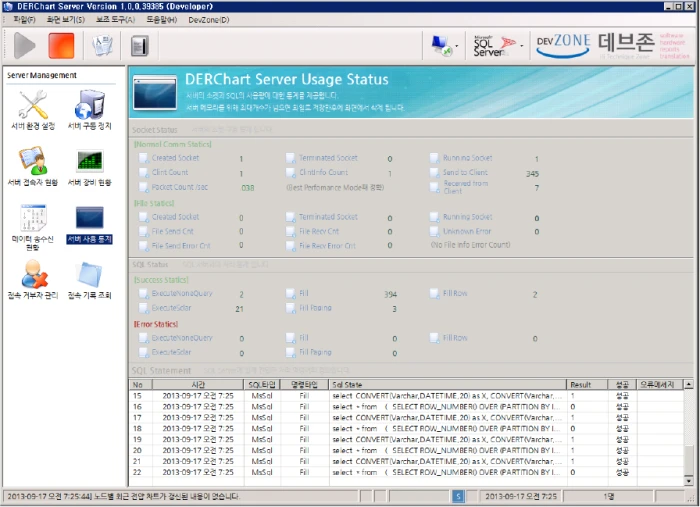Click the status bar count cell showing 1
700x507 pixels.
pyautogui.click(x=608, y=496)
